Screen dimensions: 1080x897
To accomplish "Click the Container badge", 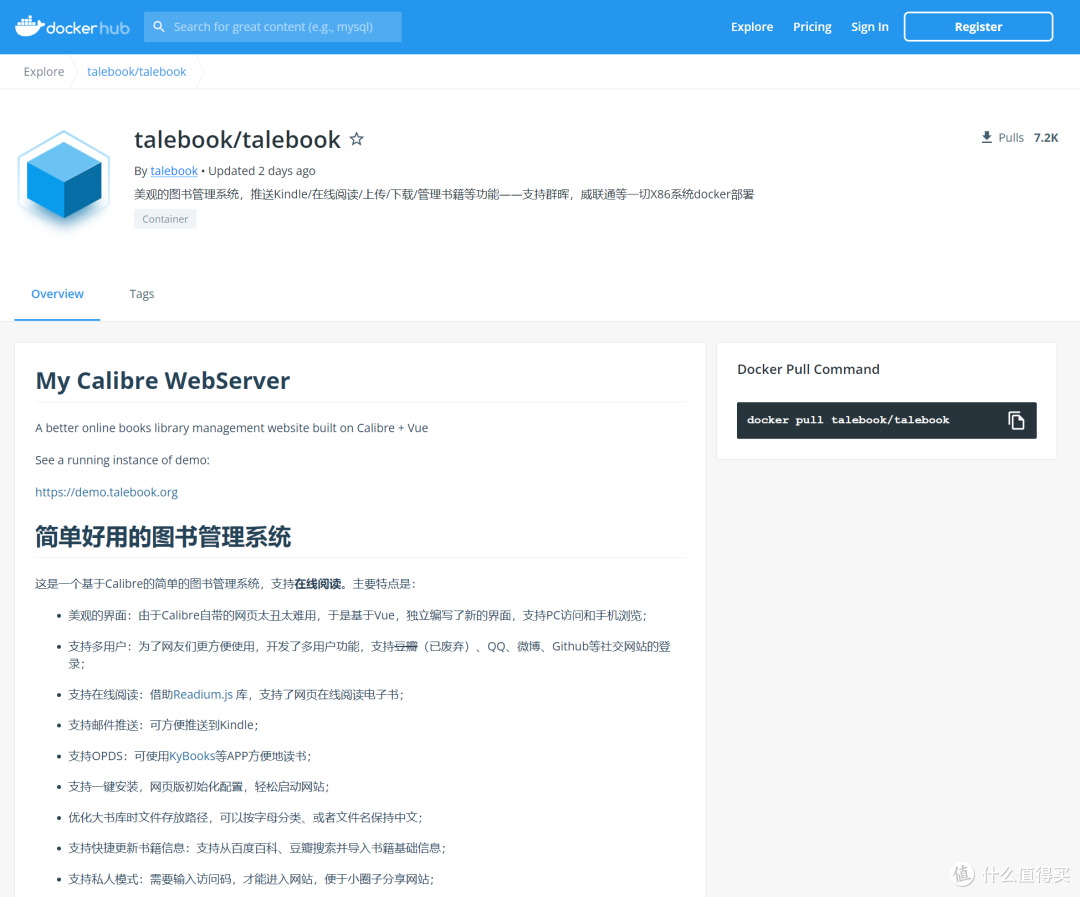I will click(165, 218).
